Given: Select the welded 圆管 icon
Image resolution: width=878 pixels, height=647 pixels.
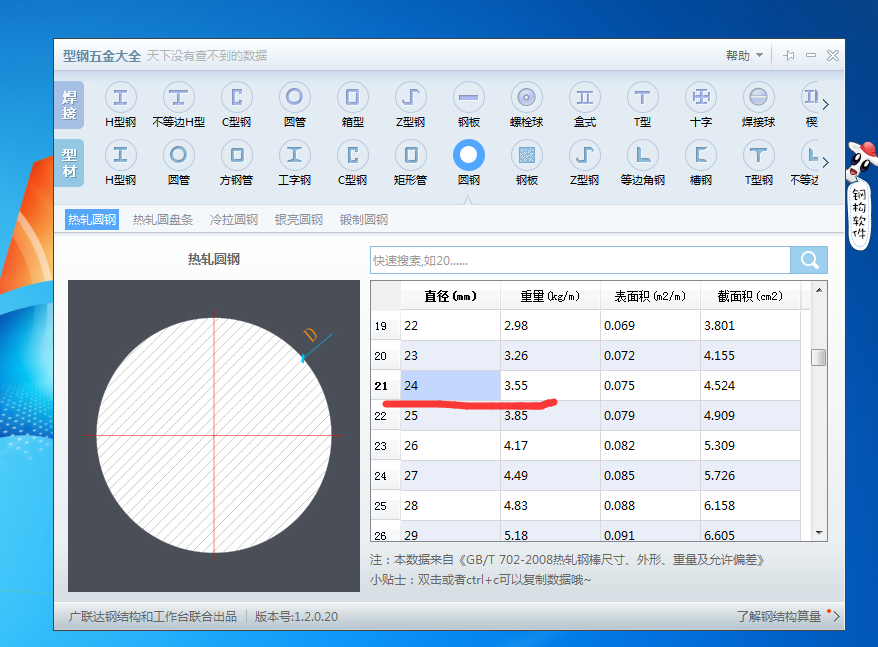Looking at the screenshot, I should point(295,105).
